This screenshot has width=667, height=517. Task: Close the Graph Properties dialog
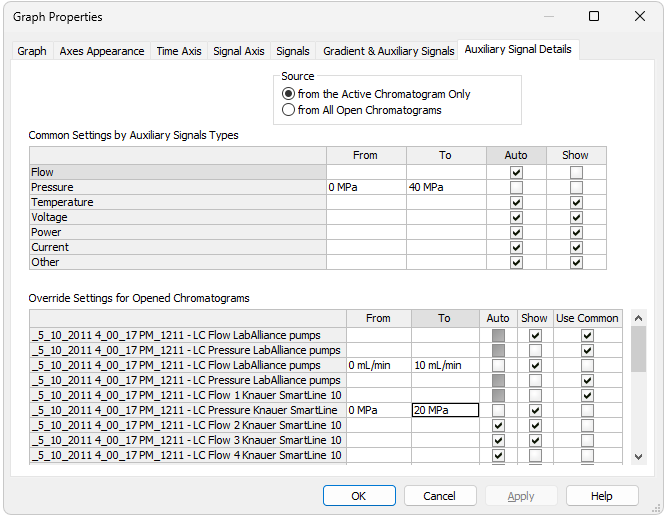coord(640,17)
